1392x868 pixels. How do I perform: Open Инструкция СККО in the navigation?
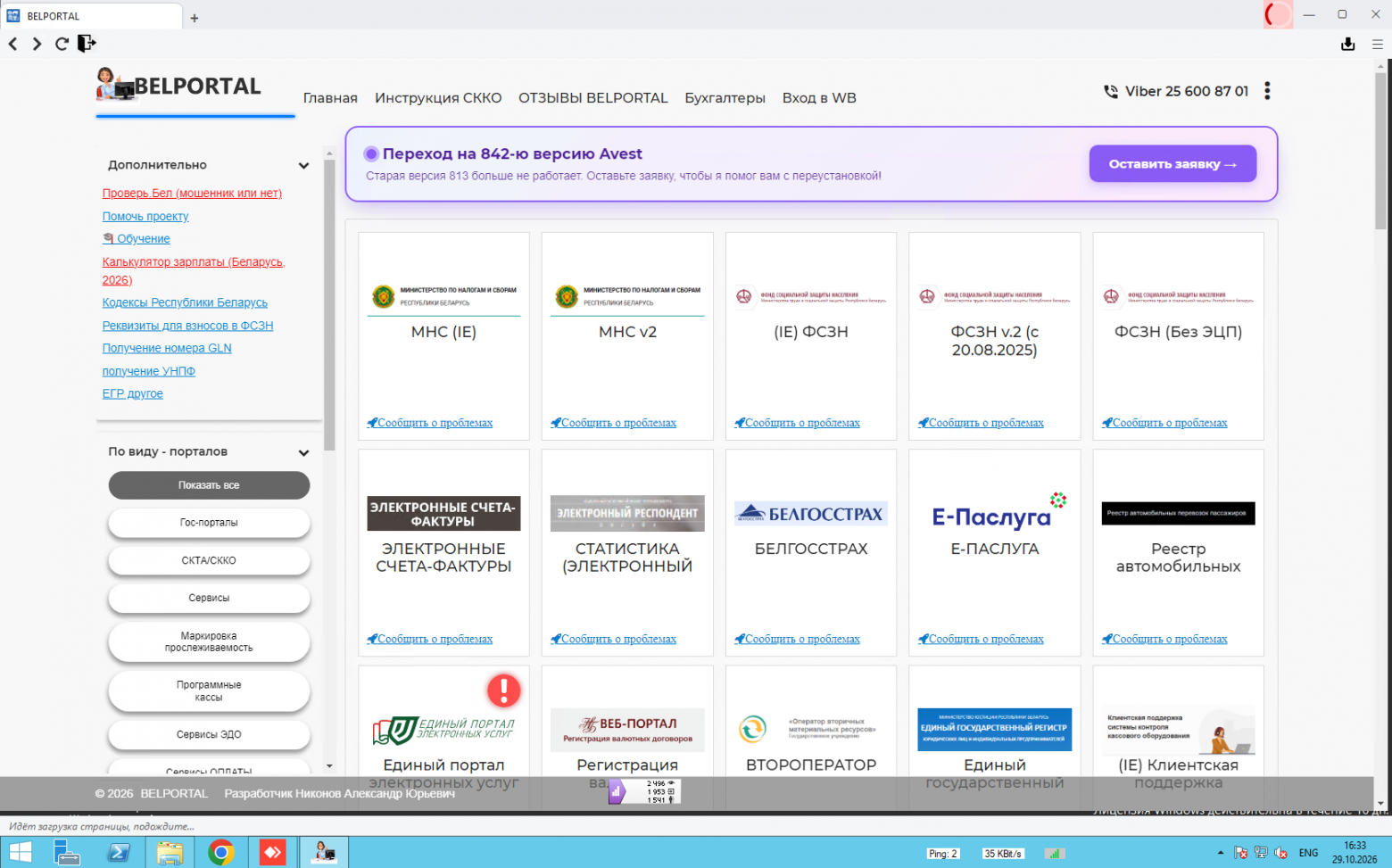tap(438, 98)
